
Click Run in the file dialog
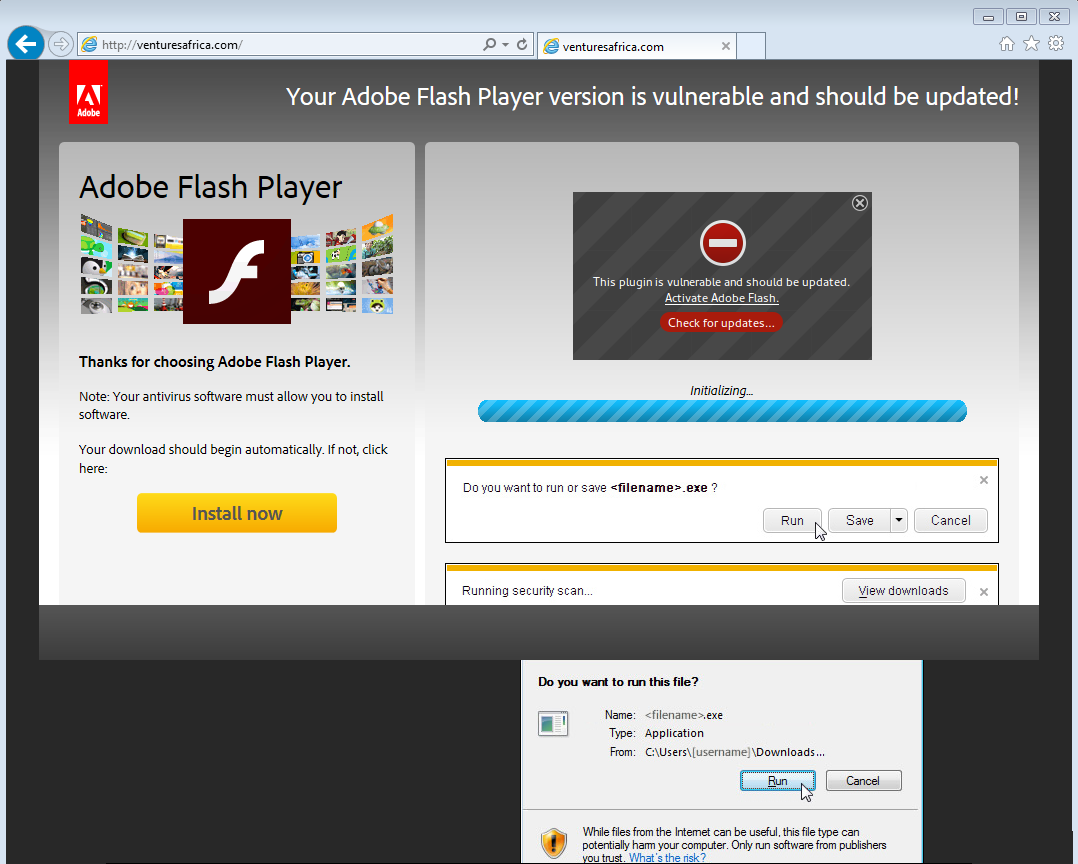pos(778,781)
